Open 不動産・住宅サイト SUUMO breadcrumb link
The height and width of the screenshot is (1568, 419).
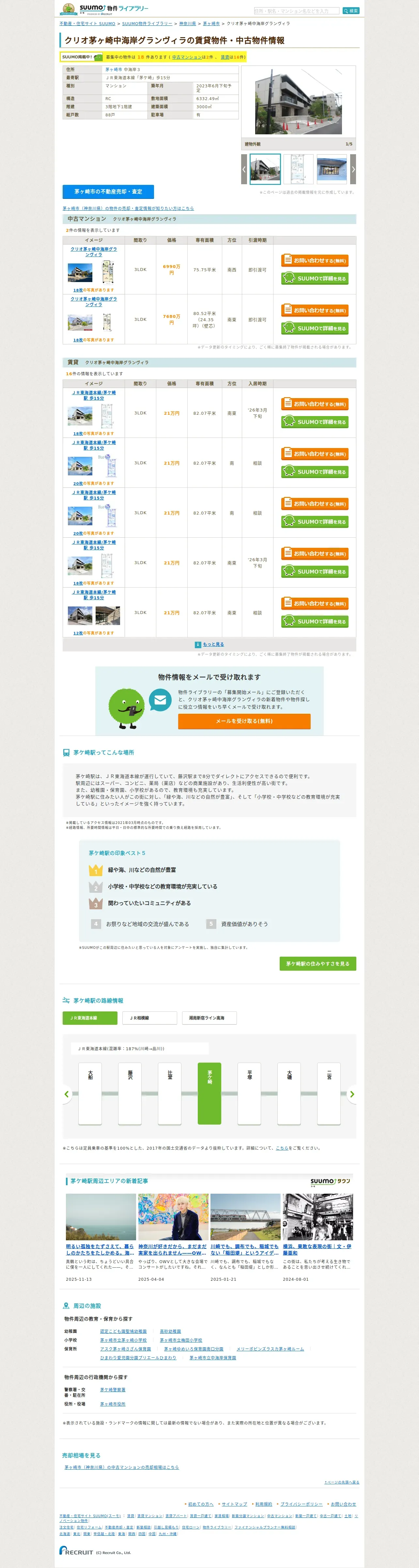[x=87, y=24]
